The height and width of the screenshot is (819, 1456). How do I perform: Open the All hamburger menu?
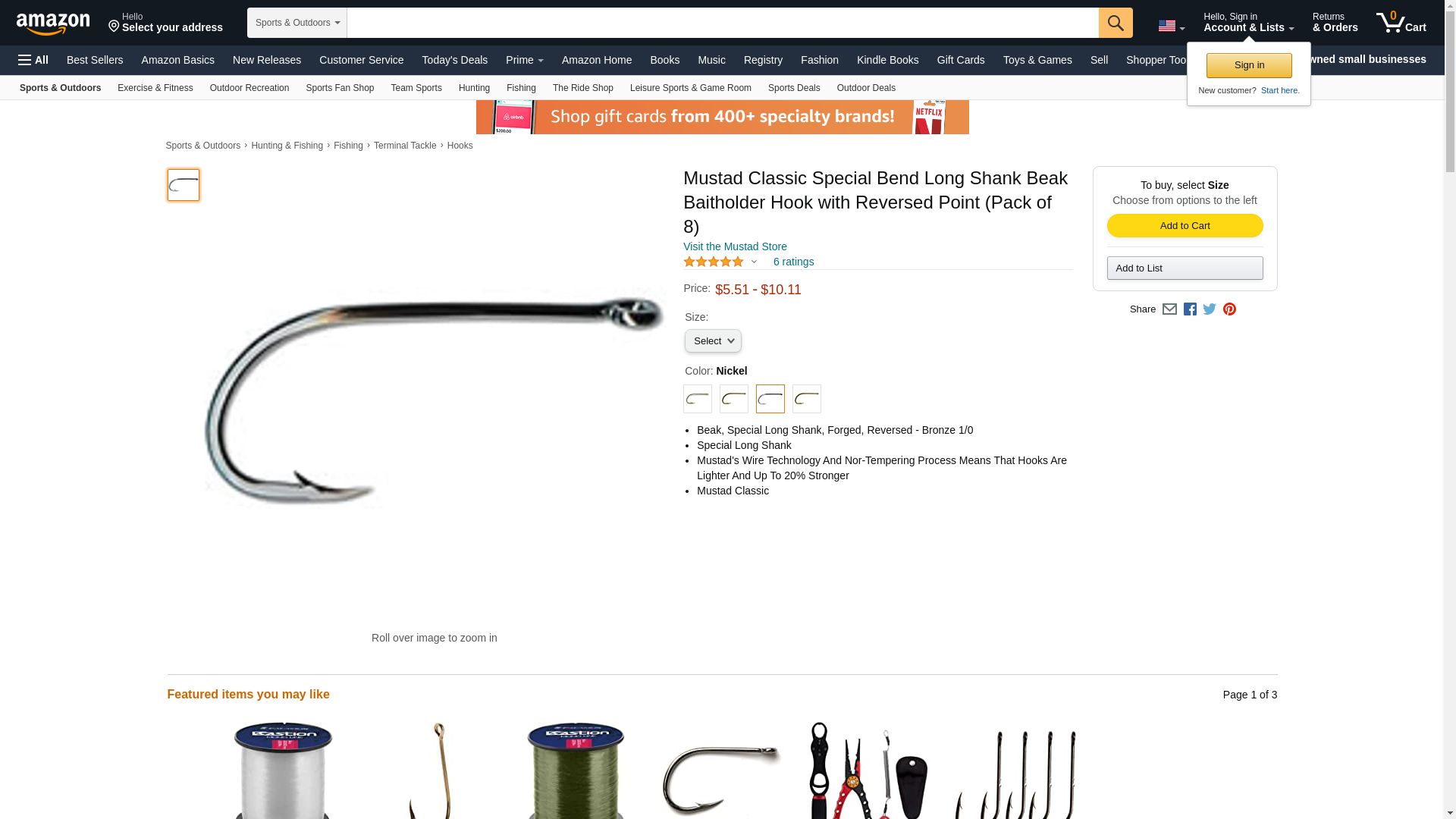pos(33,60)
